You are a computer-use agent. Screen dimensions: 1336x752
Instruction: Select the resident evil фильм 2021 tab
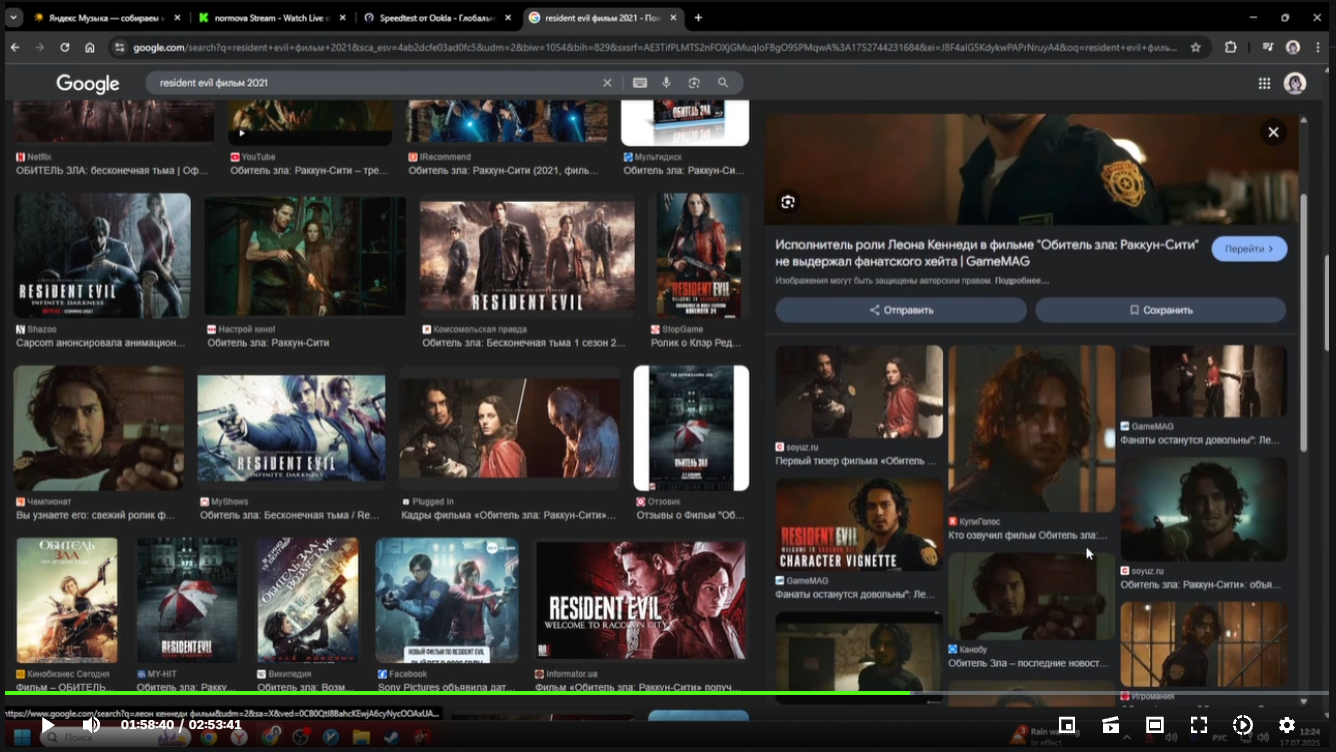[x=601, y=18]
